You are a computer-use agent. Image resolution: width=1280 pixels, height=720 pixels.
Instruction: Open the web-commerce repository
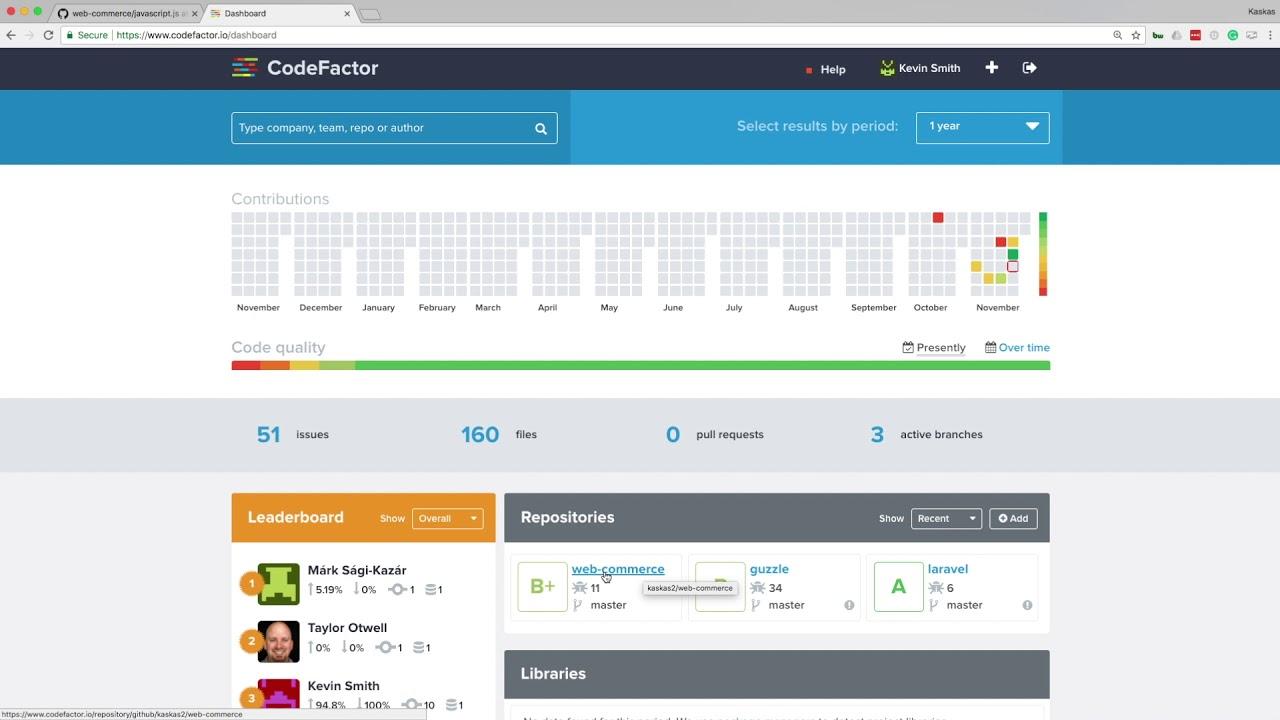pos(618,569)
